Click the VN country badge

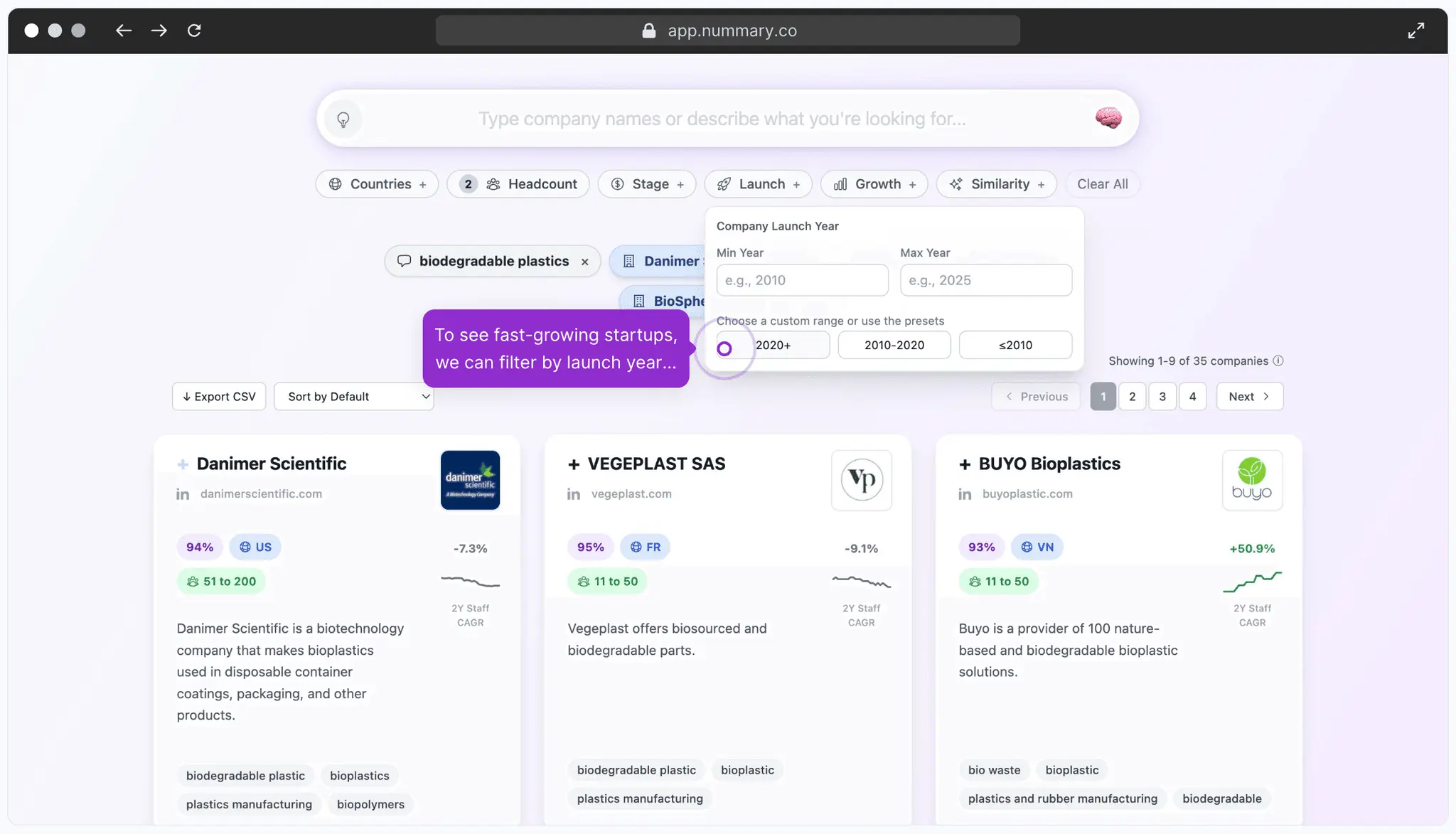pyautogui.click(x=1037, y=547)
